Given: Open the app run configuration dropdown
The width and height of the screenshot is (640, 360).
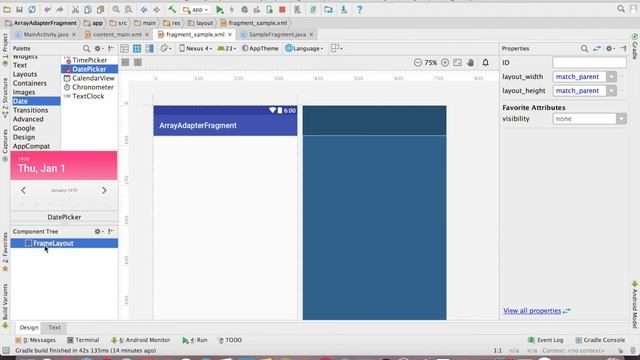Looking at the screenshot, I should 196,9.
